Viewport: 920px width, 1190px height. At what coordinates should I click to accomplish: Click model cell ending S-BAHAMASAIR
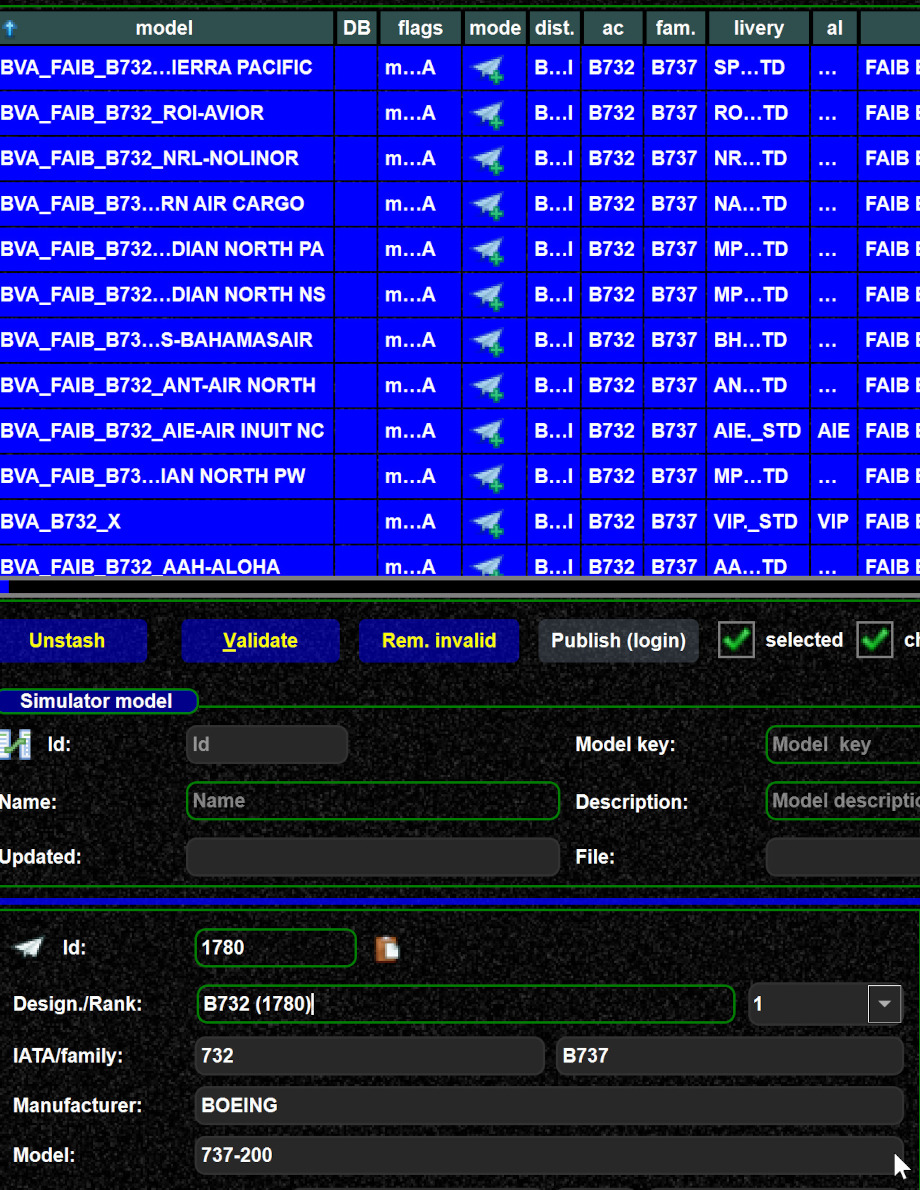click(x=166, y=340)
